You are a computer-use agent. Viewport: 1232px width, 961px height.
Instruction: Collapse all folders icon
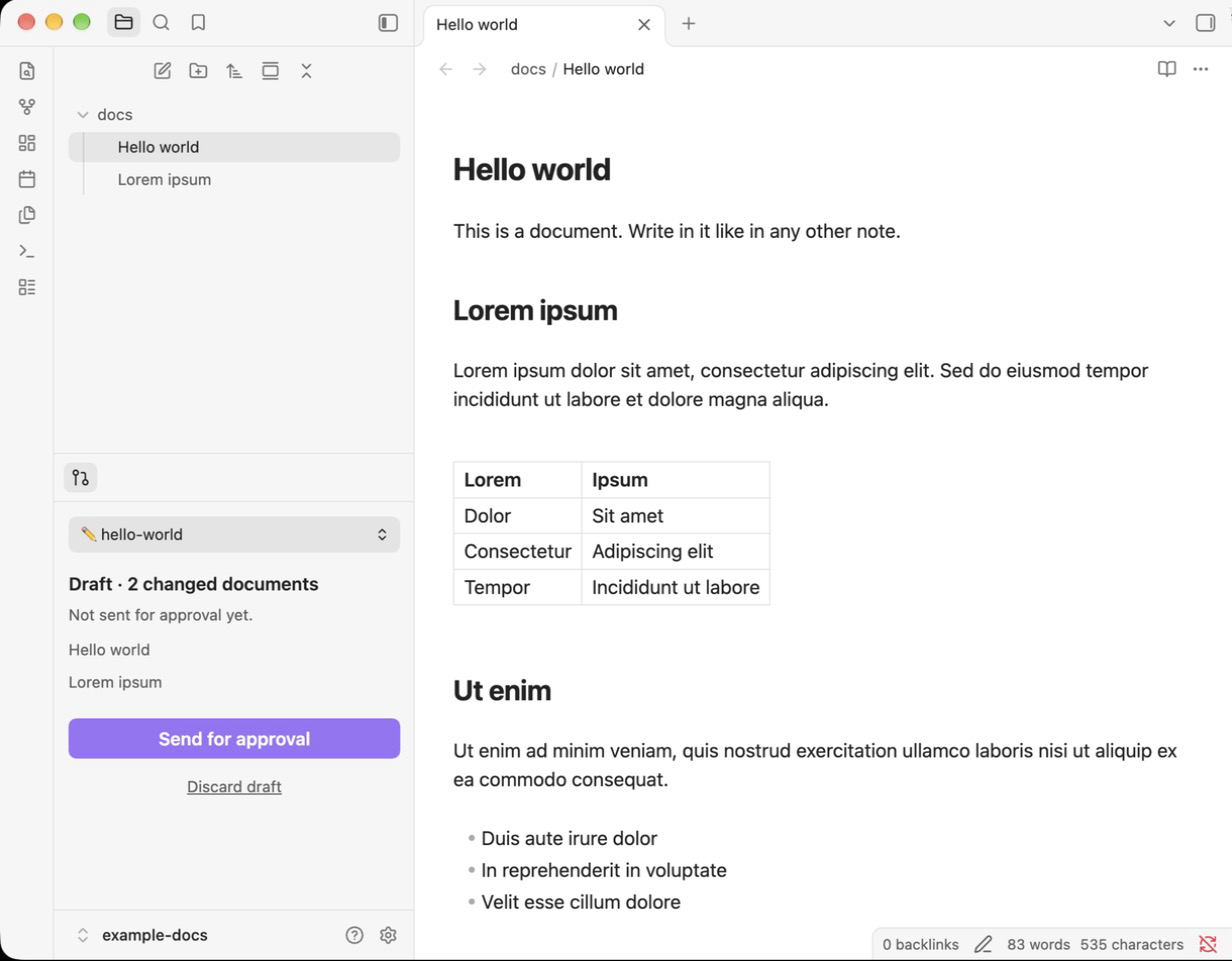coord(306,71)
